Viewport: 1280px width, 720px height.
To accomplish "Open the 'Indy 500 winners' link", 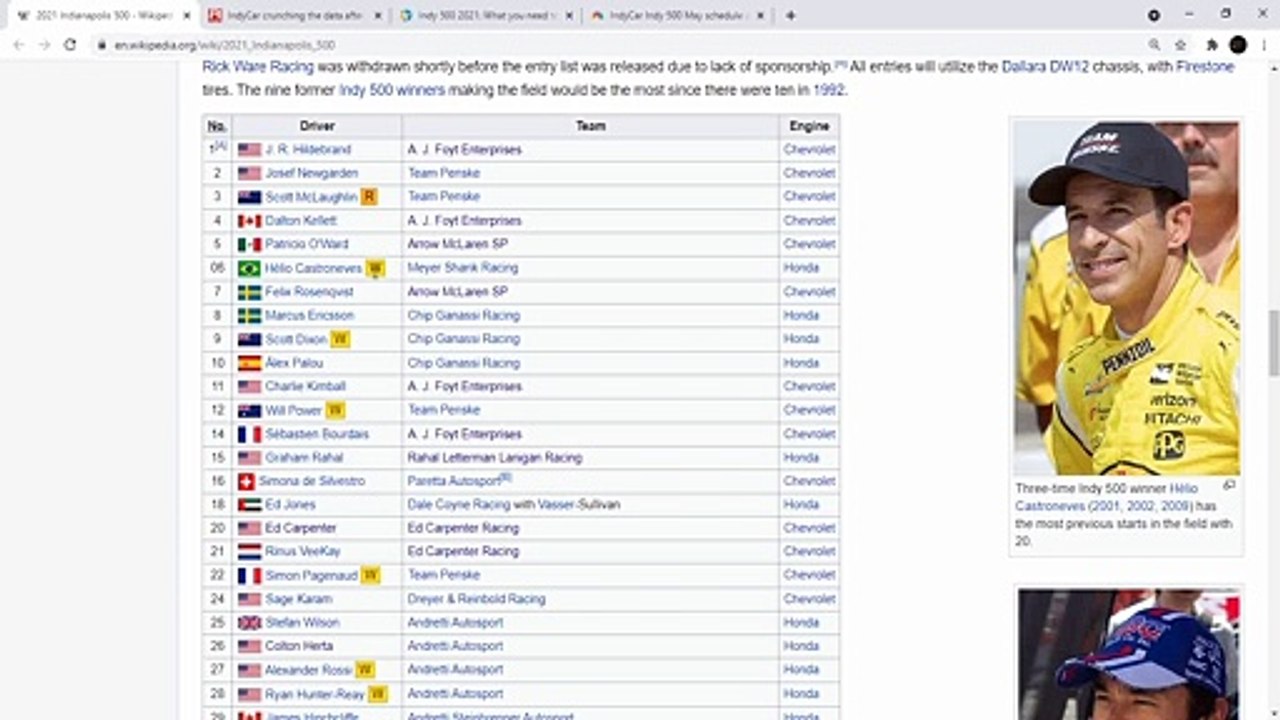I will (392, 90).
